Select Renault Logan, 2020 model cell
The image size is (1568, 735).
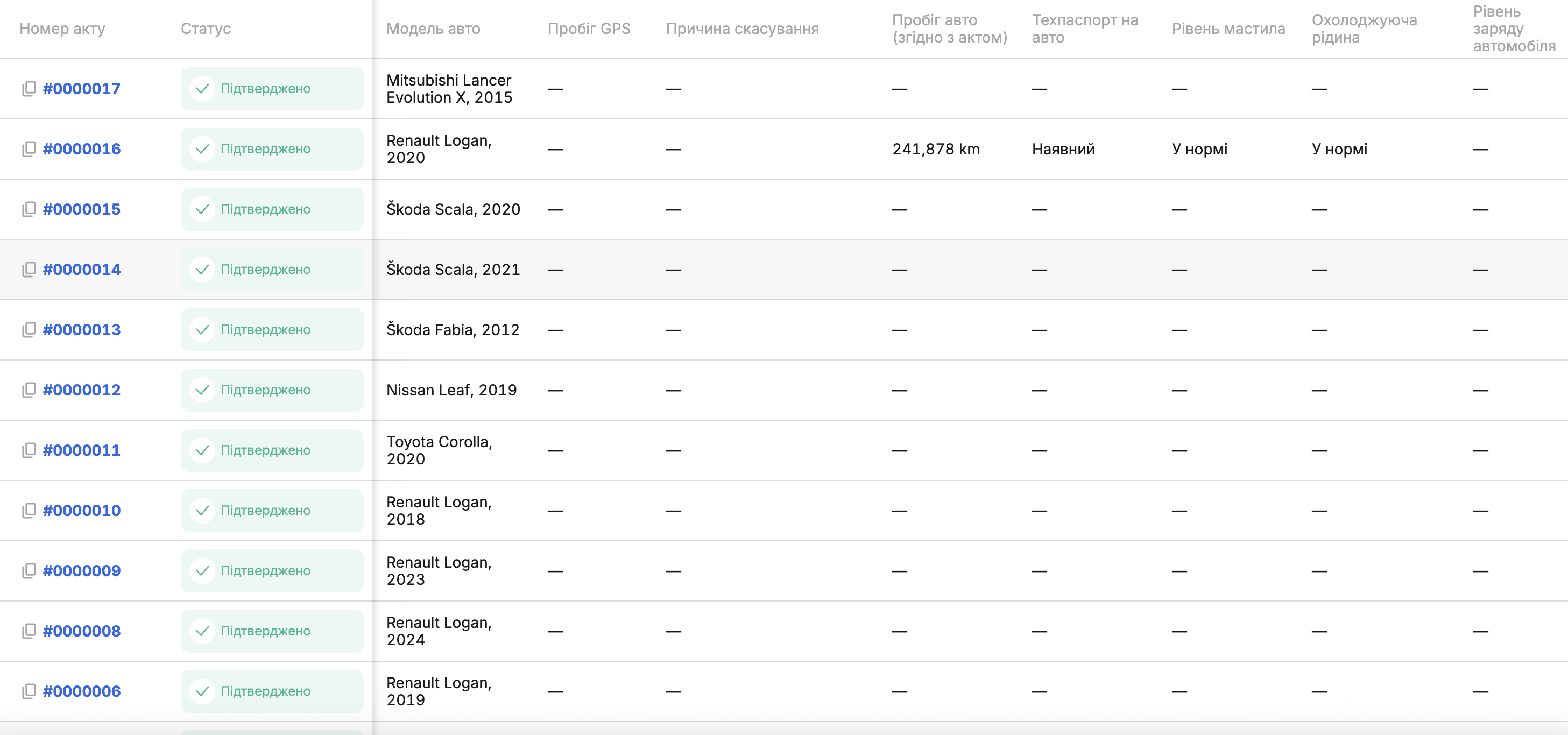439,149
